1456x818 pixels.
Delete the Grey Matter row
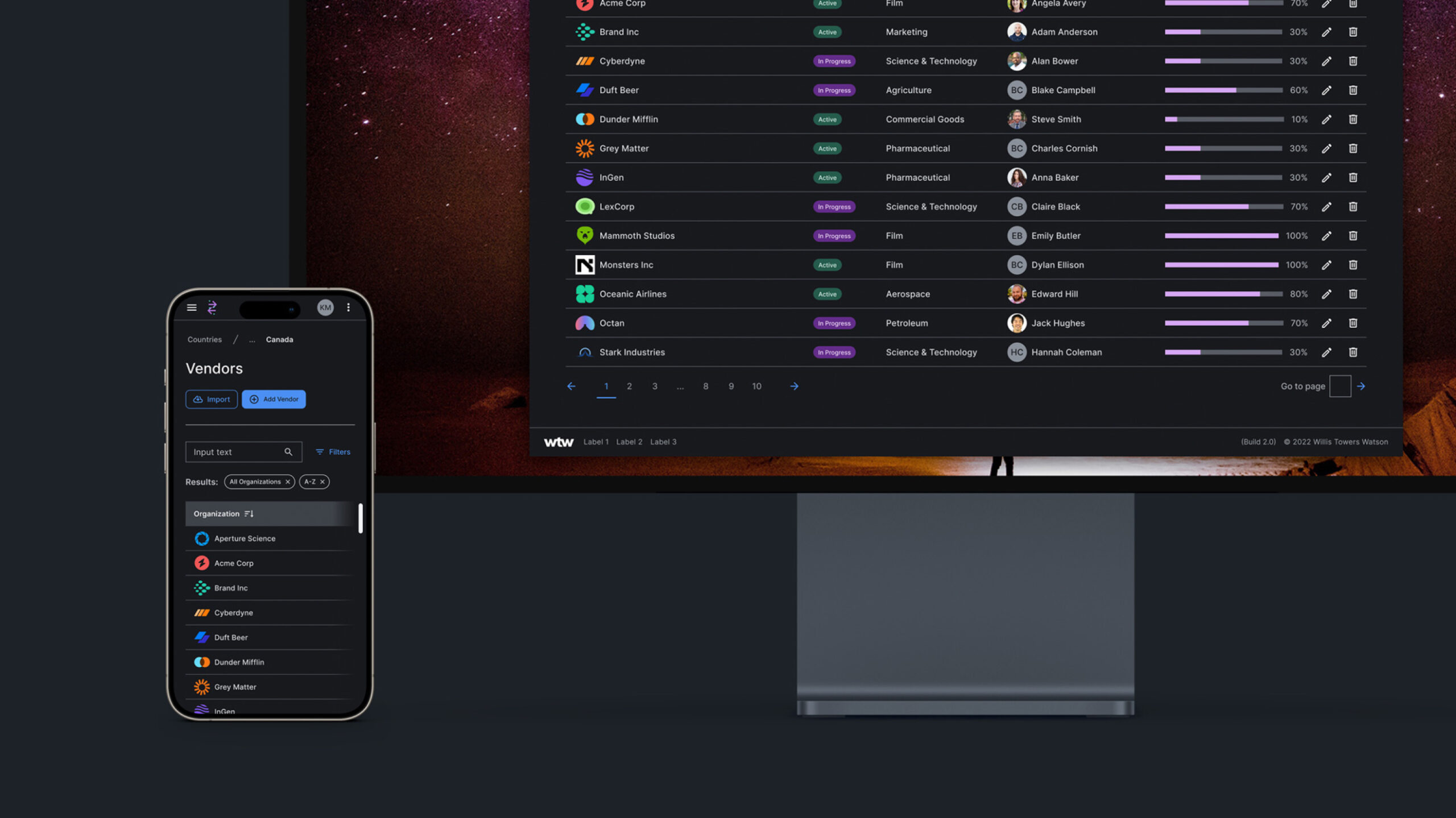(1353, 148)
